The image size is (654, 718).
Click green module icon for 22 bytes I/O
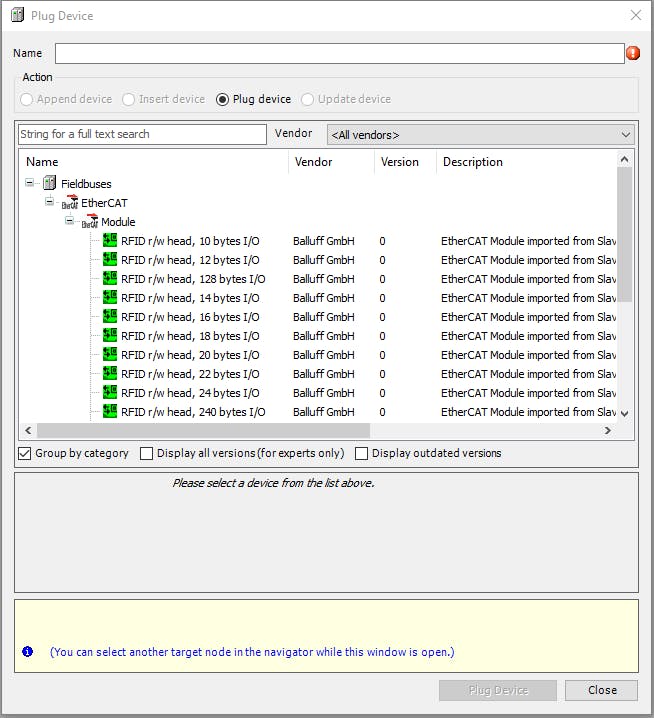coord(110,374)
